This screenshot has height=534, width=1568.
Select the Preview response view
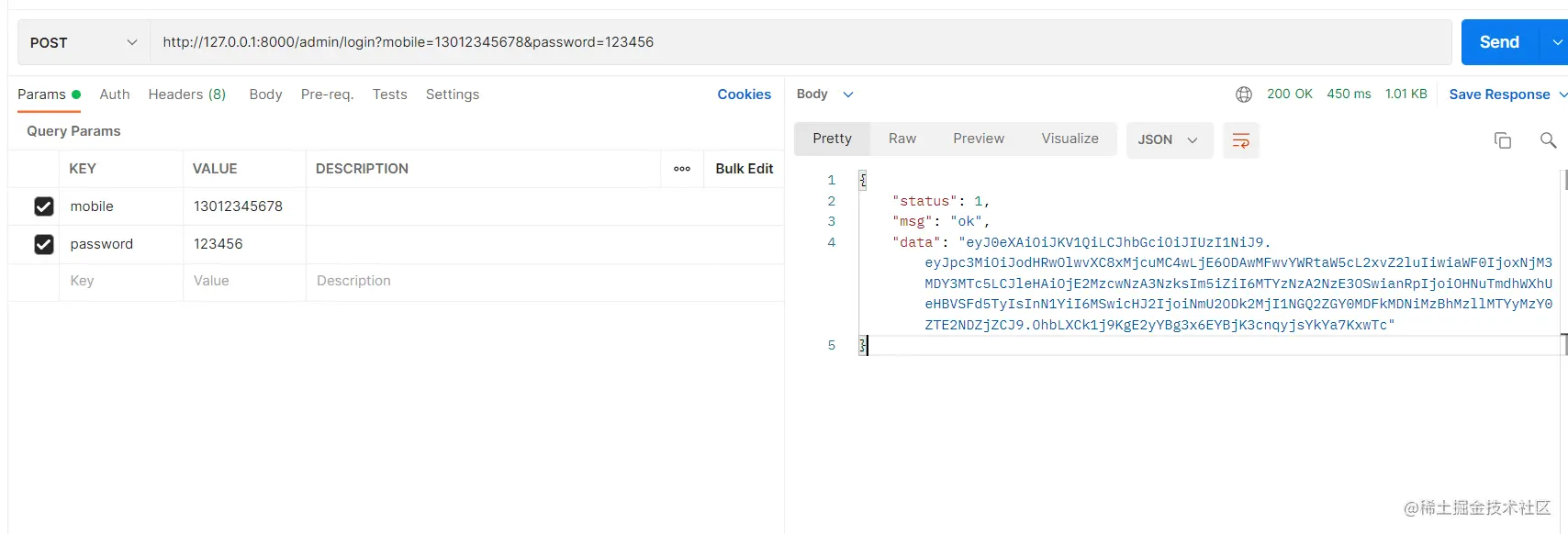click(979, 139)
